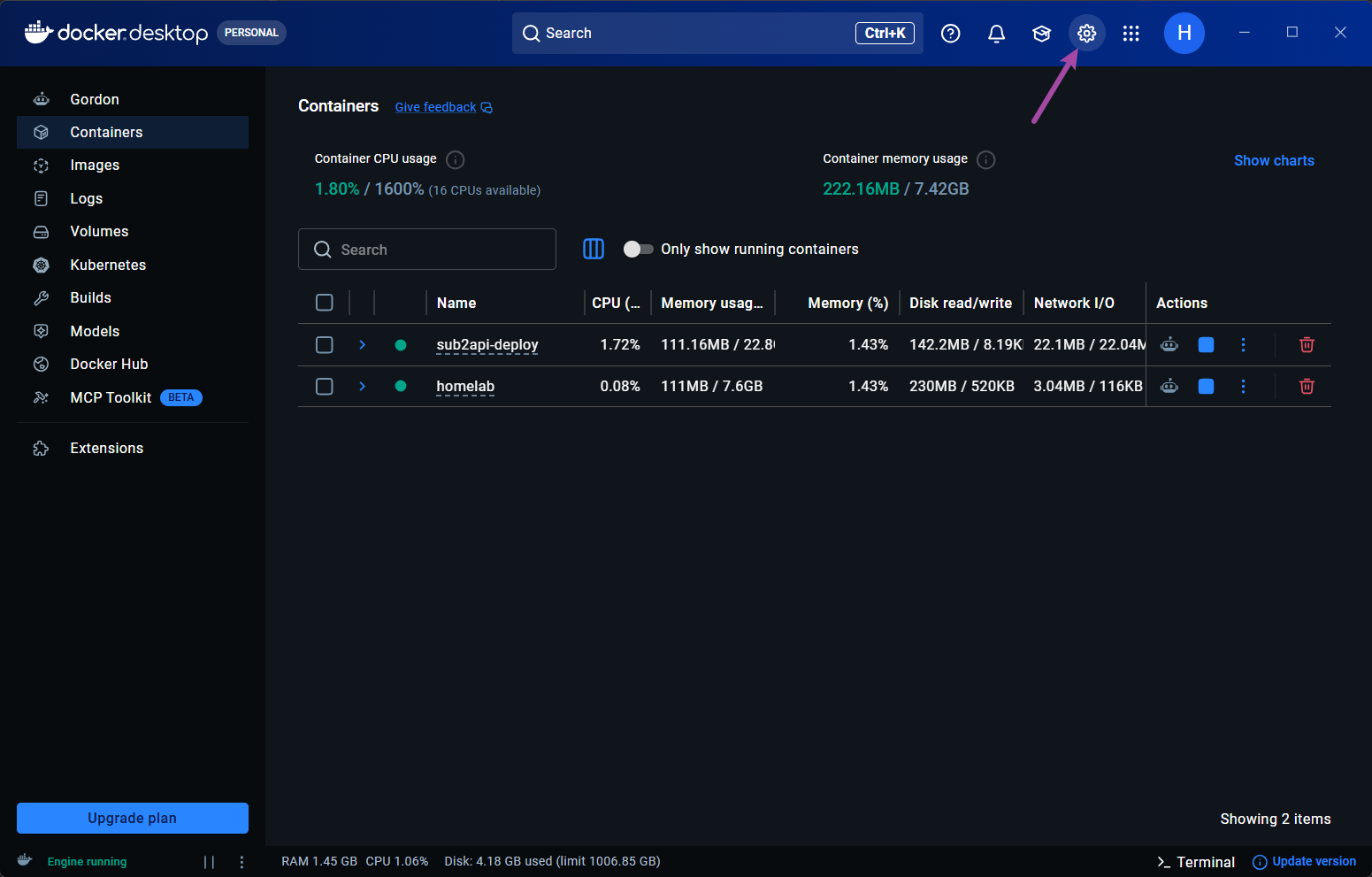The width and height of the screenshot is (1372, 877).
Task: Open engine options three-dot menu in status bar
Action: (x=241, y=862)
